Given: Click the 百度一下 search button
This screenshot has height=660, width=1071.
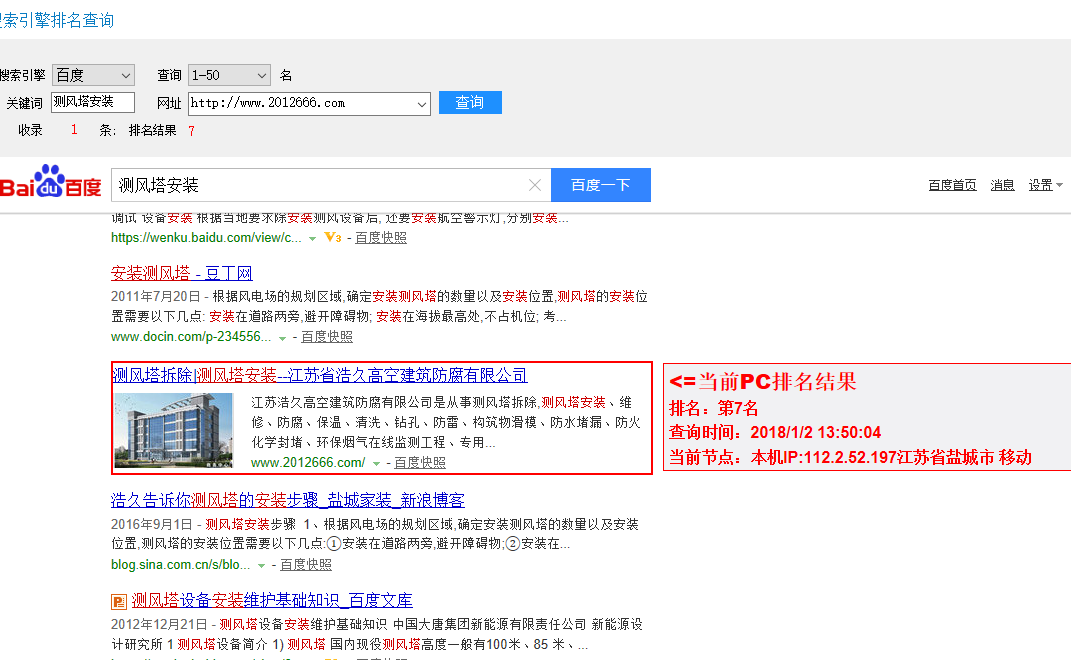Looking at the screenshot, I should click(600, 185).
